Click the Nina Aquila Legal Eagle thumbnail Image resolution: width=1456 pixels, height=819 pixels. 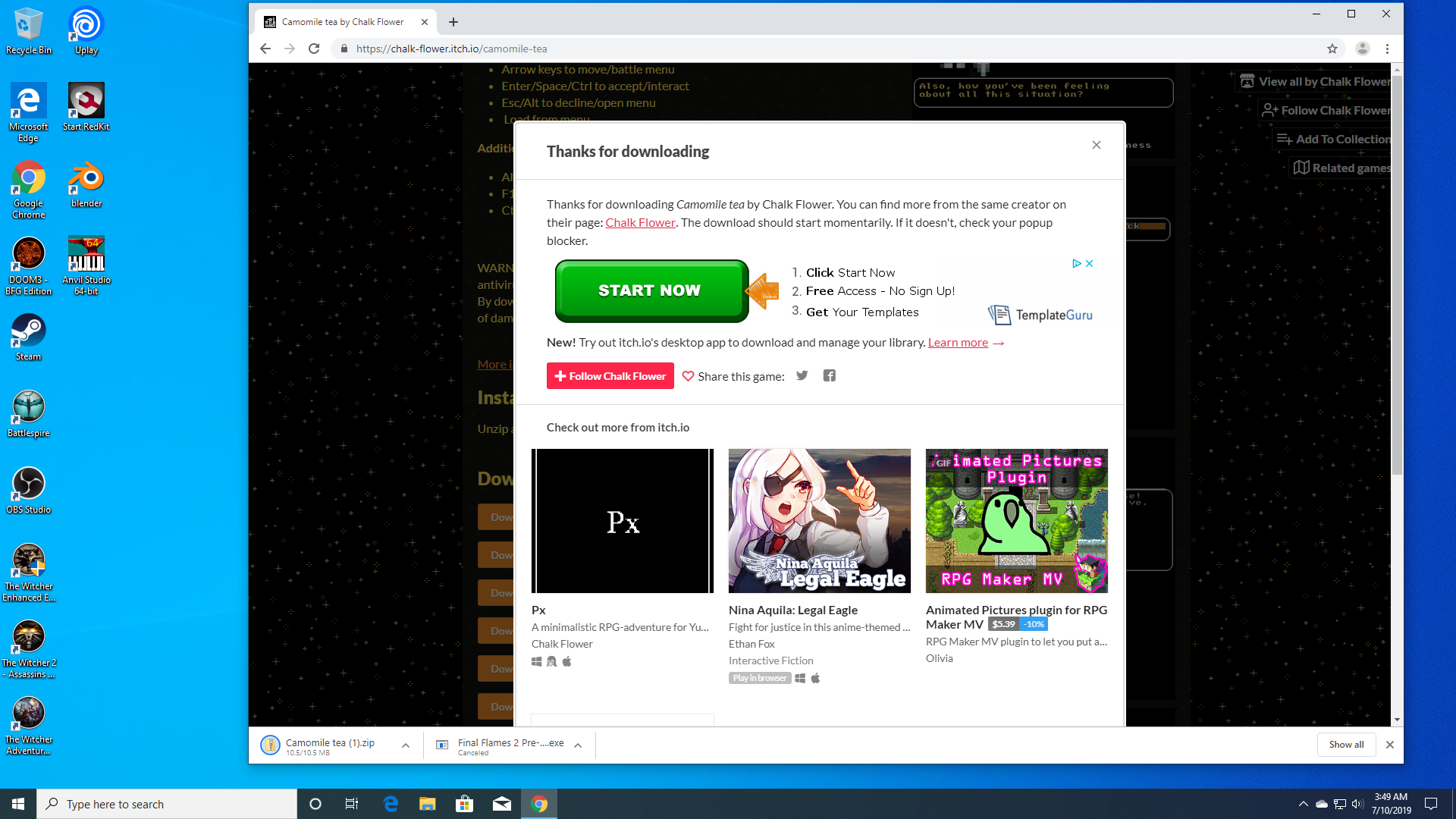tap(819, 520)
